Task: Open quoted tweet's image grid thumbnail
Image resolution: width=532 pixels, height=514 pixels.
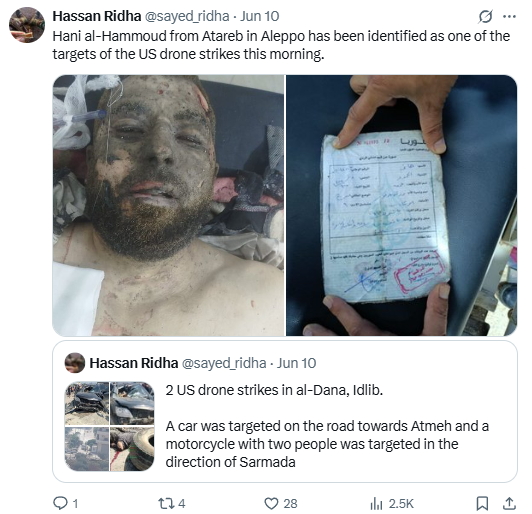Action: (109, 426)
